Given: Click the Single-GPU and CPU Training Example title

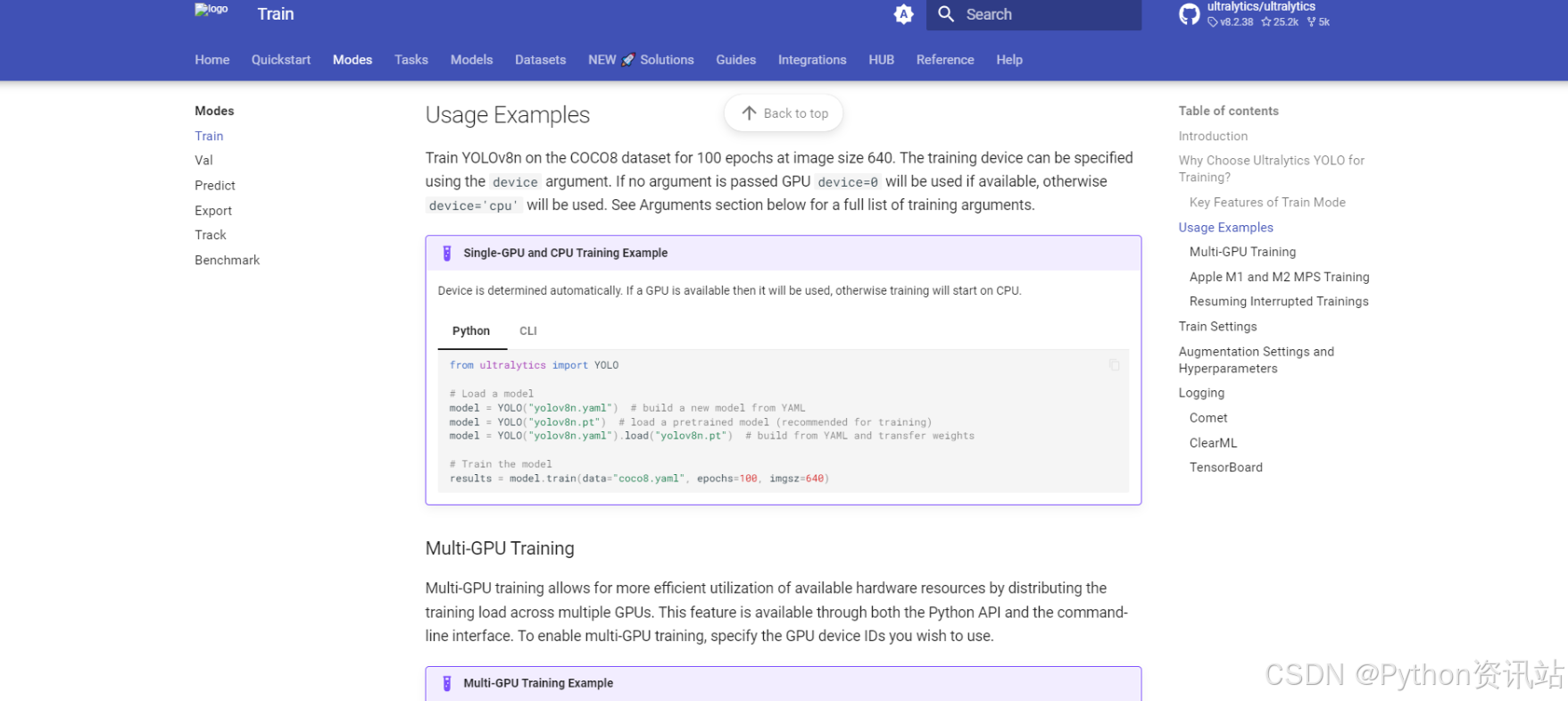Looking at the screenshot, I should click(x=565, y=253).
